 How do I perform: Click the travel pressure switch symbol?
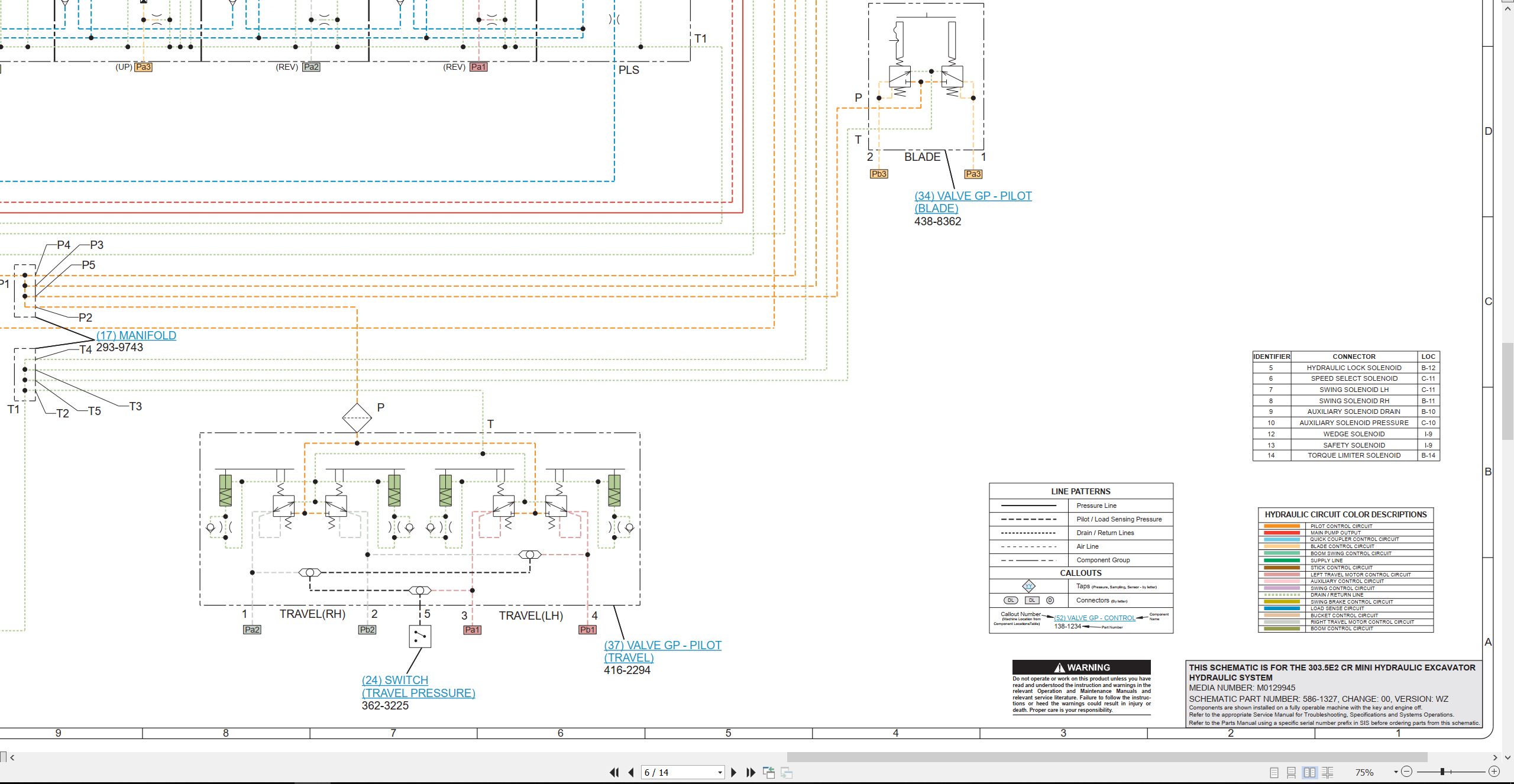point(420,637)
